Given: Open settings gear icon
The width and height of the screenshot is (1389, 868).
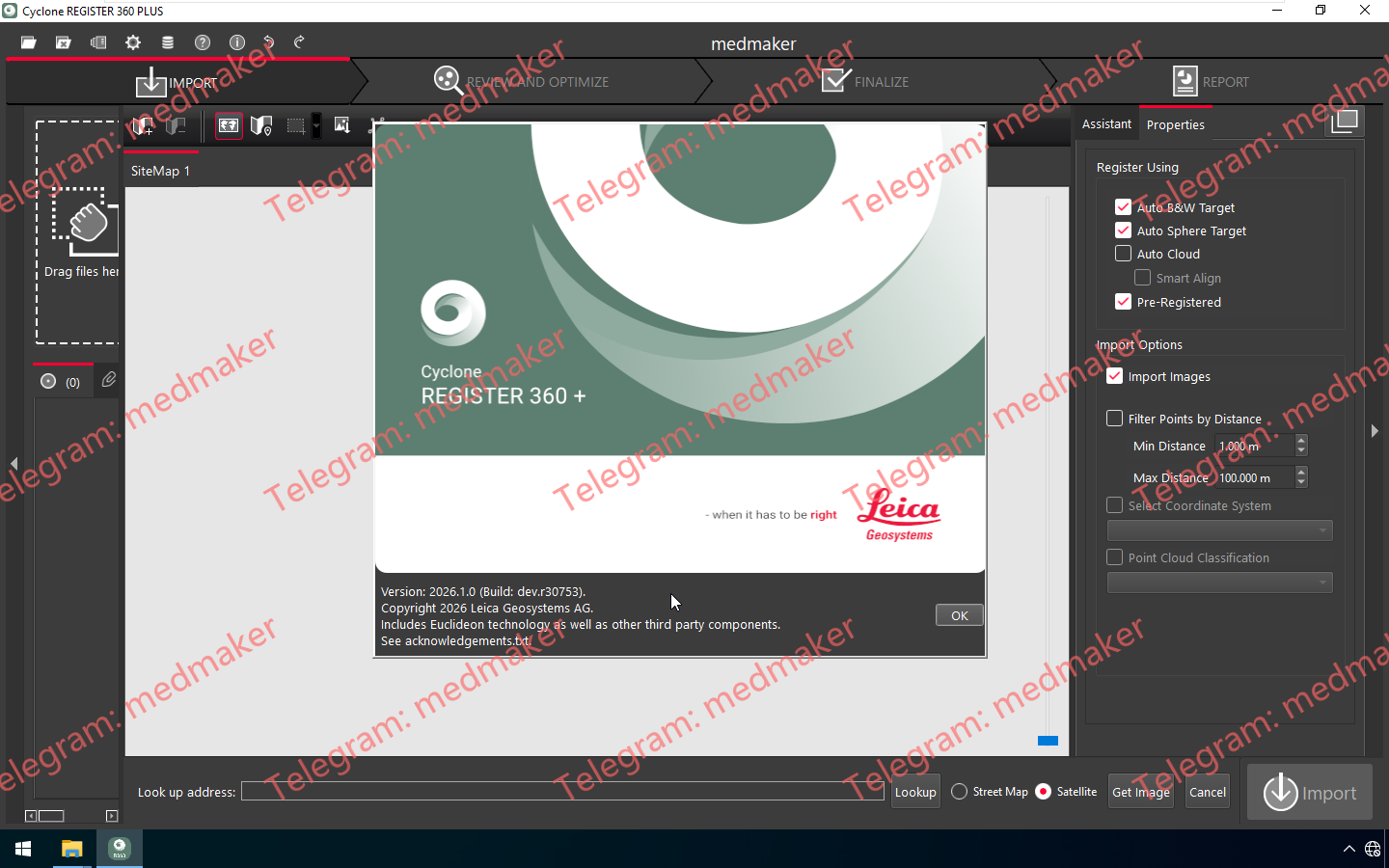Looking at the screenshot, I should pos(133,42).
